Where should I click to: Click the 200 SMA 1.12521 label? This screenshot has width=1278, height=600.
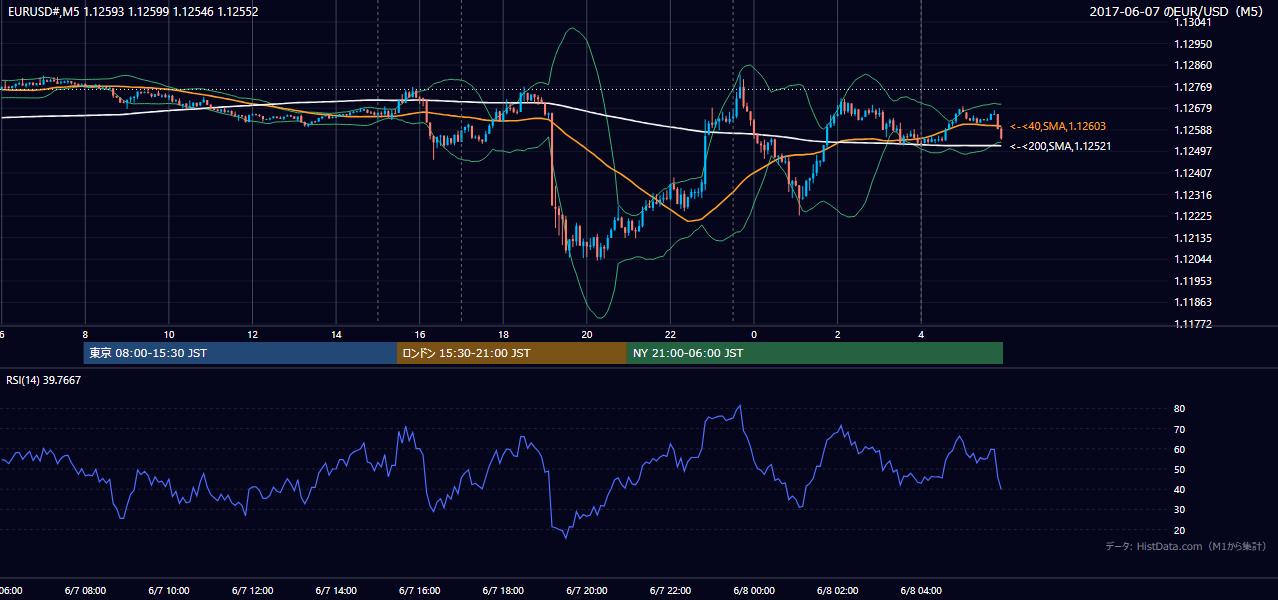1060,146
